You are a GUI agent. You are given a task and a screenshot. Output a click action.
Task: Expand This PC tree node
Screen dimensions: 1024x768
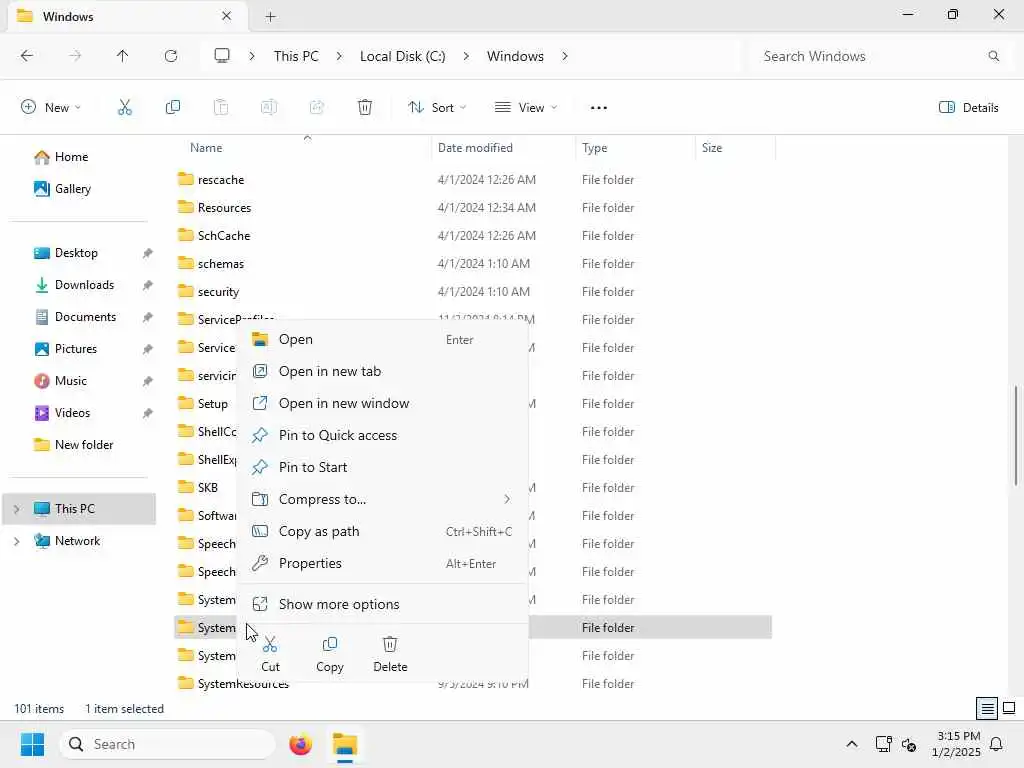(17, 509)
